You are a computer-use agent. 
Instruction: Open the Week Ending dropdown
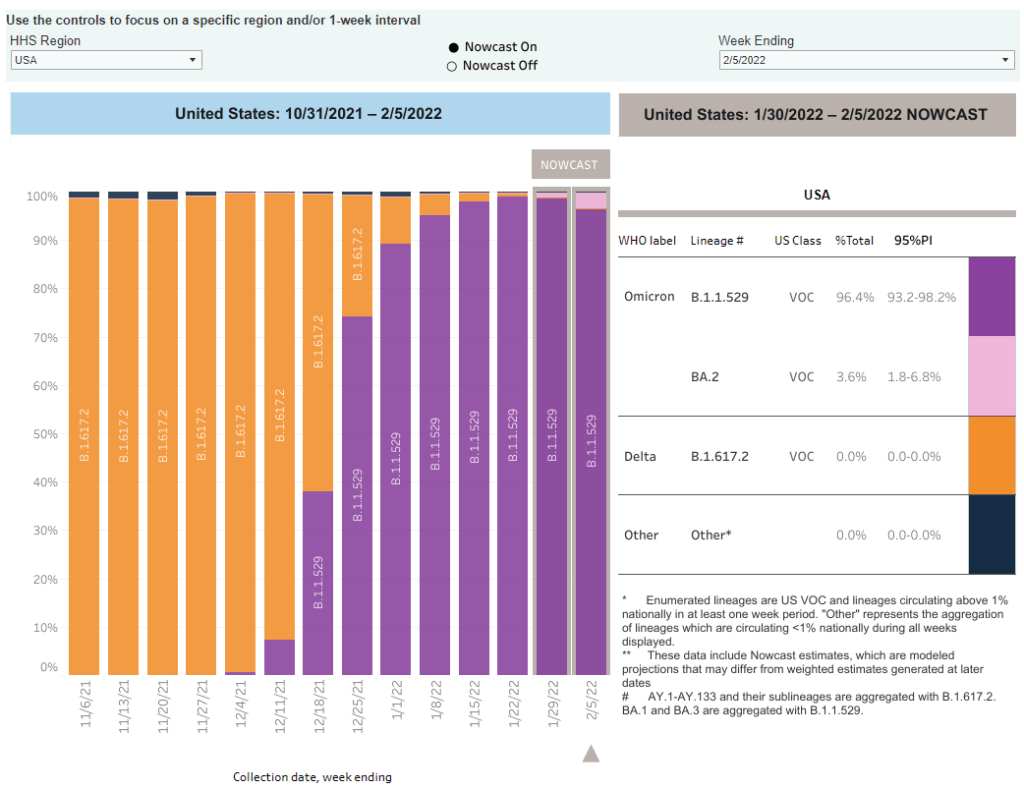[x=866, y=60]
